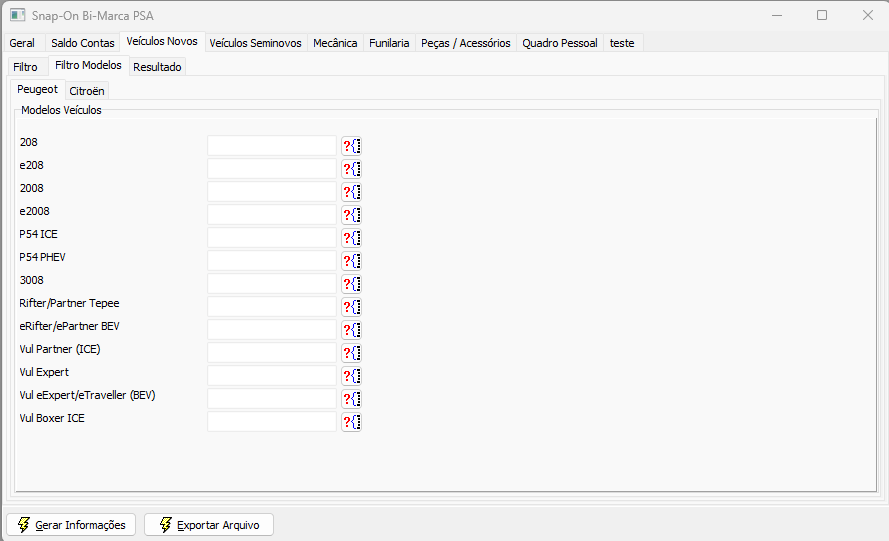Screen dimensions: 889x541
Task: Focus the e208 model input field
Action: pyautogui.click(x=272, y=168)
